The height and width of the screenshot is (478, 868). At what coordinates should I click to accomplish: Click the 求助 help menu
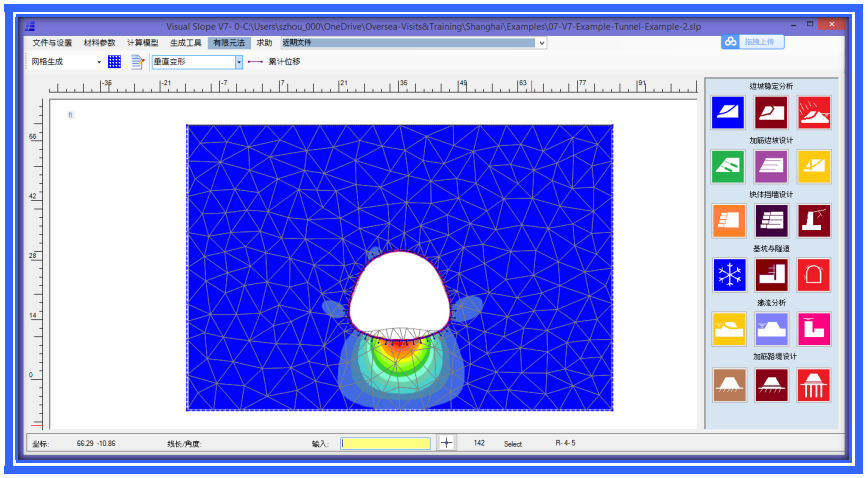pyautogui.click(x=264, y=43)
